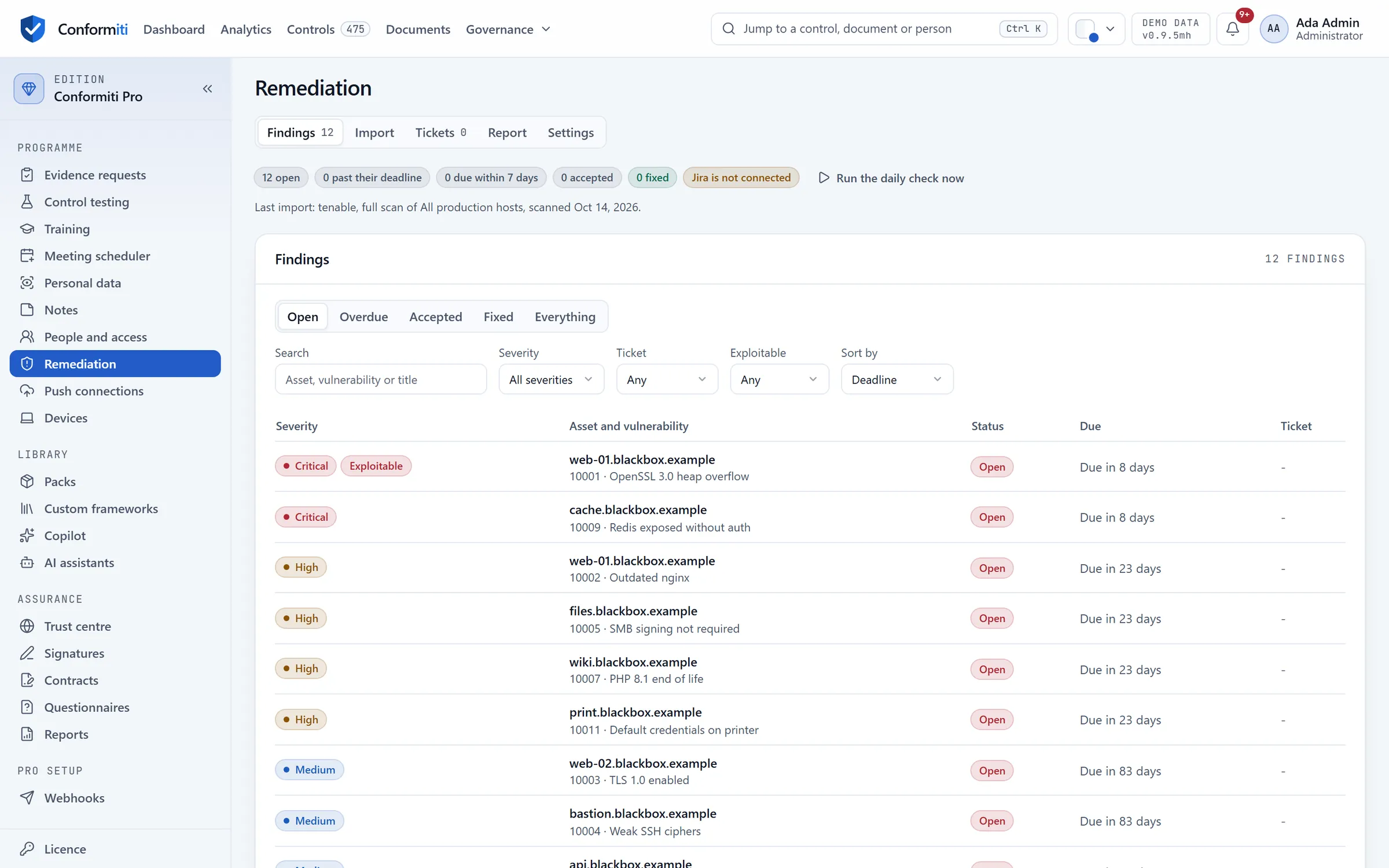1389x868 pixels.
Task: Click the Training graduation cap icon
Action: click(x=27, y=229)
